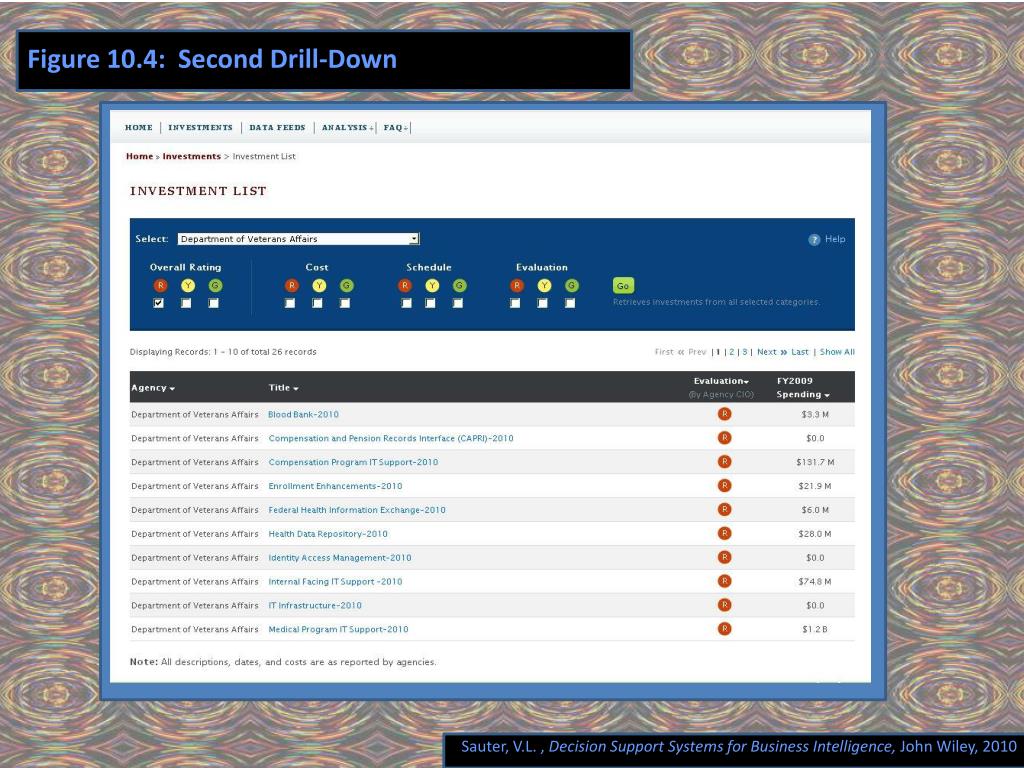Image resolution: width=1024 pixels, height=768 pixels.
Task: Check the green Cost checkbox
Action: click(x=345, y=303)
